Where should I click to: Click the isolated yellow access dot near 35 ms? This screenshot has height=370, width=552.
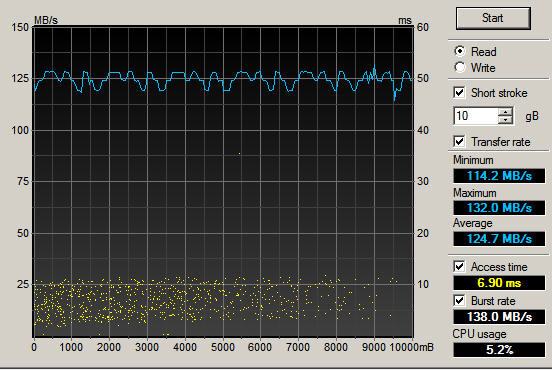pos(239,153)
